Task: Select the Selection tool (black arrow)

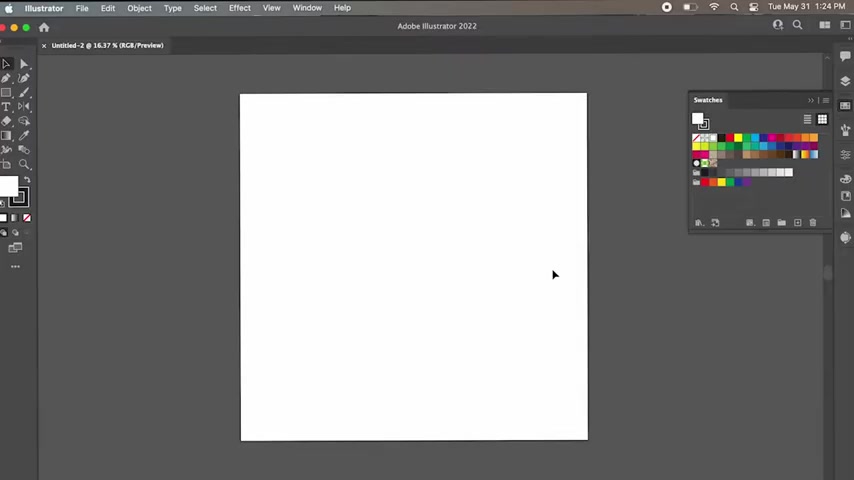Action: click(6, 64)
